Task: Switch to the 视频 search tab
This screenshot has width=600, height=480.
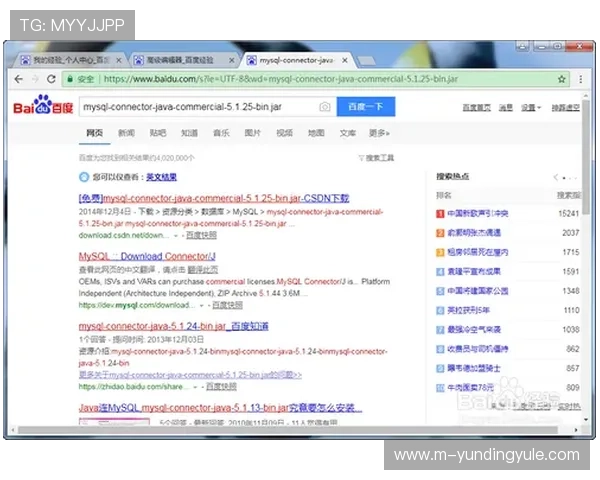Action: (284, 133)
